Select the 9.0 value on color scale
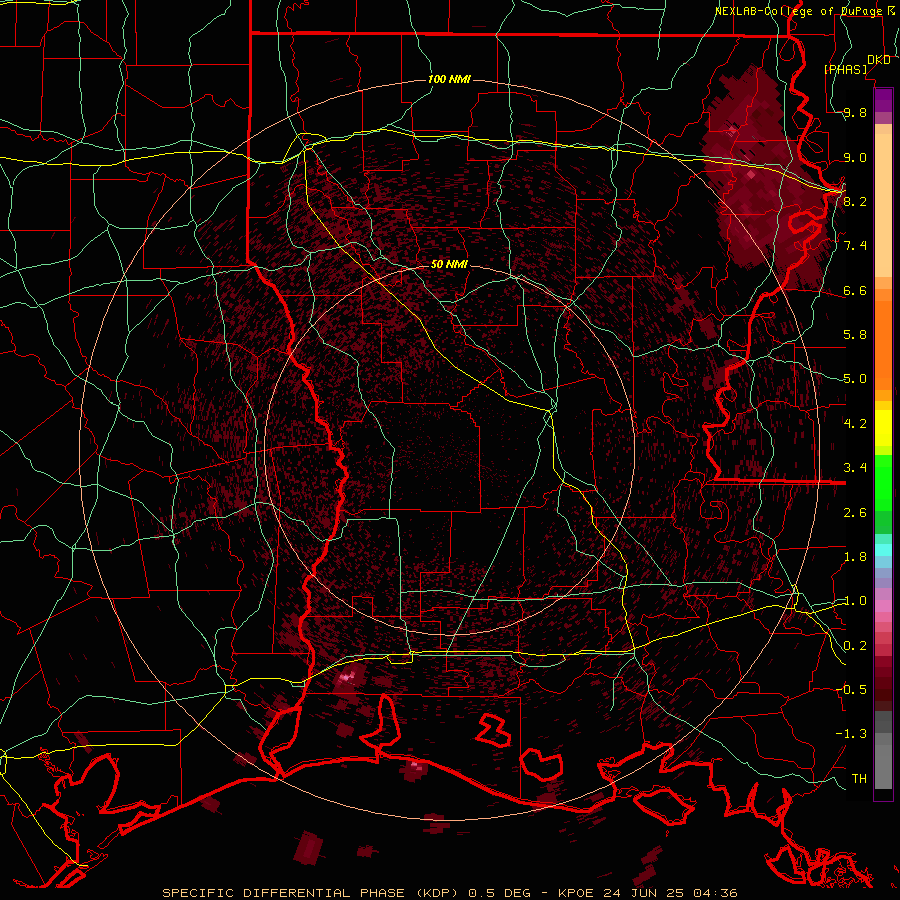Screen dimensions: 900x900 [x=855, y=157]
